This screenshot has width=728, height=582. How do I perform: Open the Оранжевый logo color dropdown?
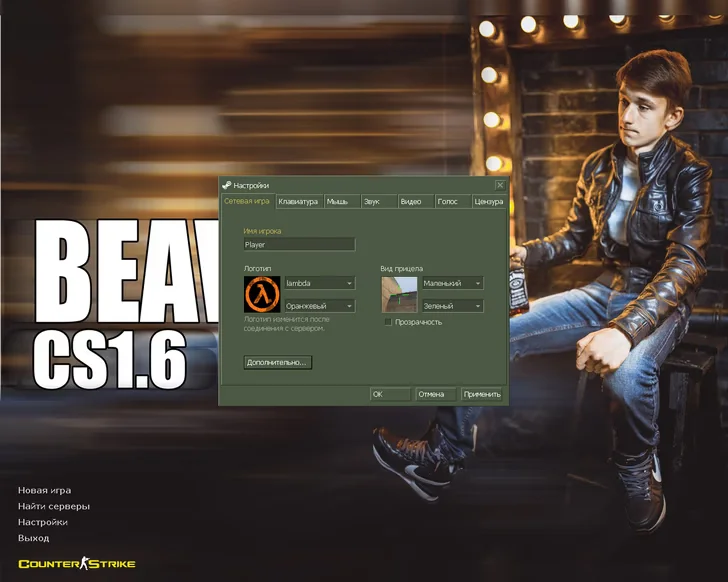coord(320,306)
